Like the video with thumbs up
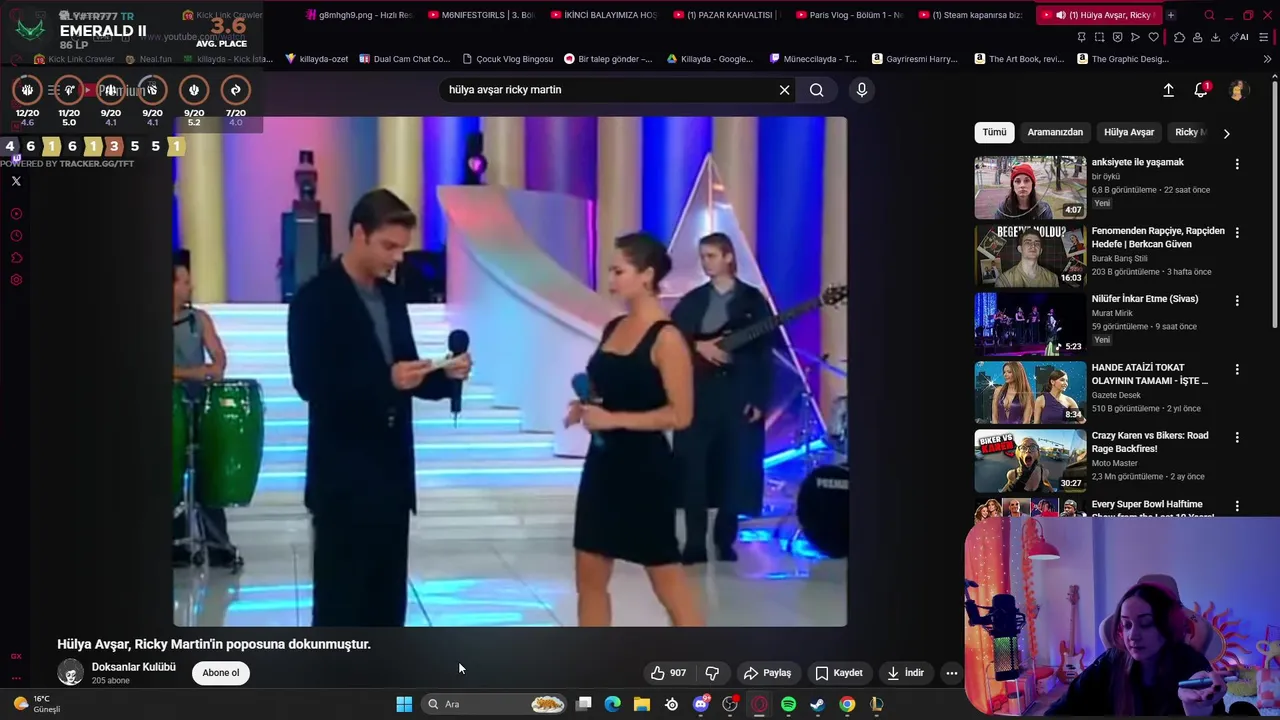The image size is (1280, 720). coord(668,673)
